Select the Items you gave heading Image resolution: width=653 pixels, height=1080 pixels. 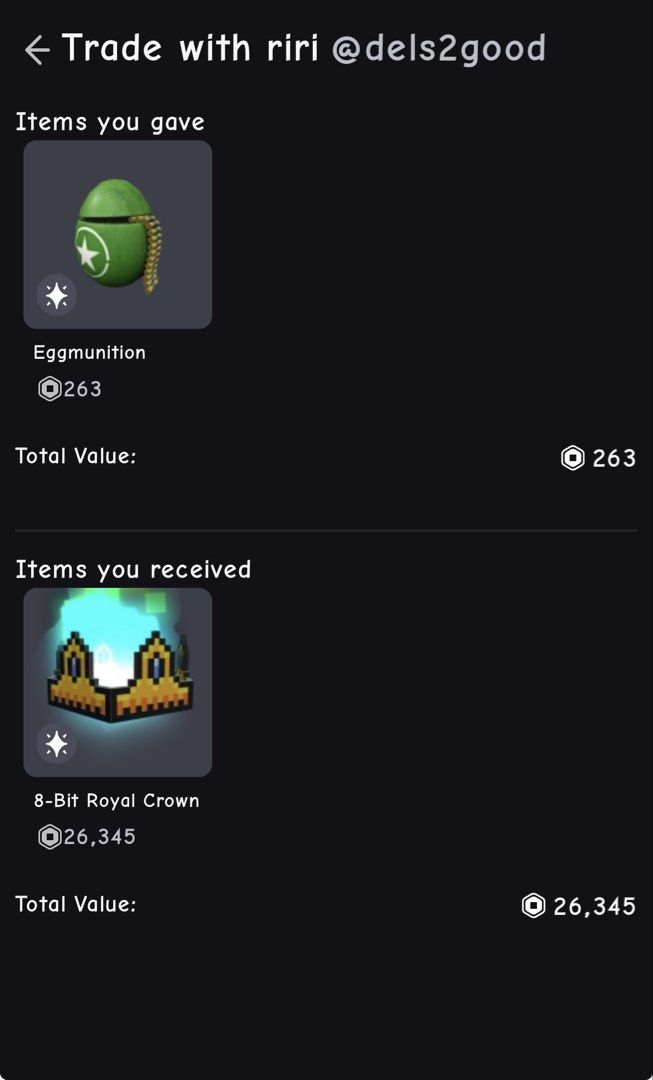[x=110, y=123]
